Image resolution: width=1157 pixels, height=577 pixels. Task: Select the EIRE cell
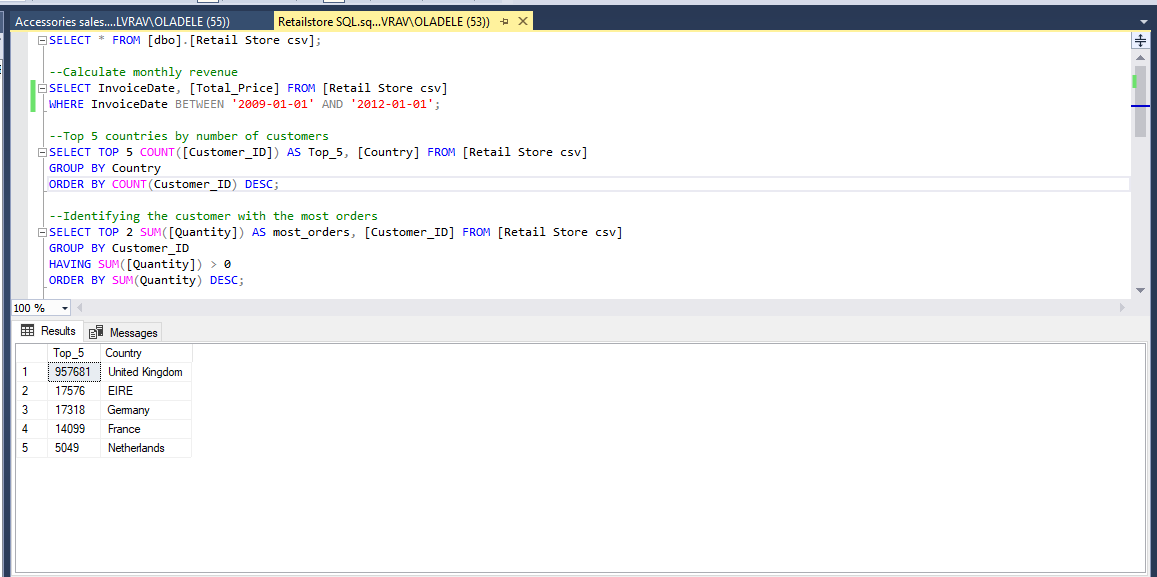click(146, 391)
